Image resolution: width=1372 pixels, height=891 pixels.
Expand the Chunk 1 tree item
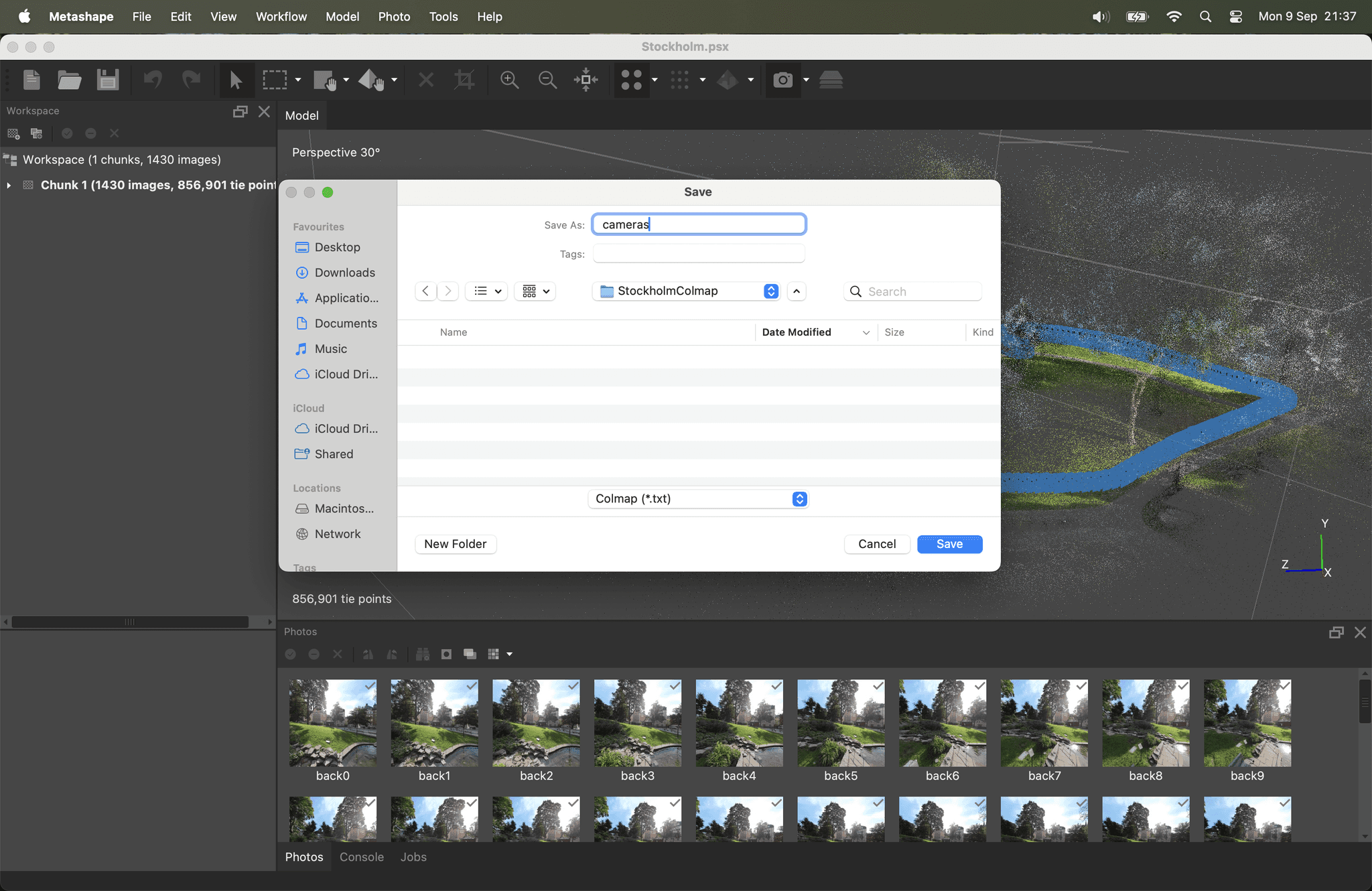pos(9,185)
